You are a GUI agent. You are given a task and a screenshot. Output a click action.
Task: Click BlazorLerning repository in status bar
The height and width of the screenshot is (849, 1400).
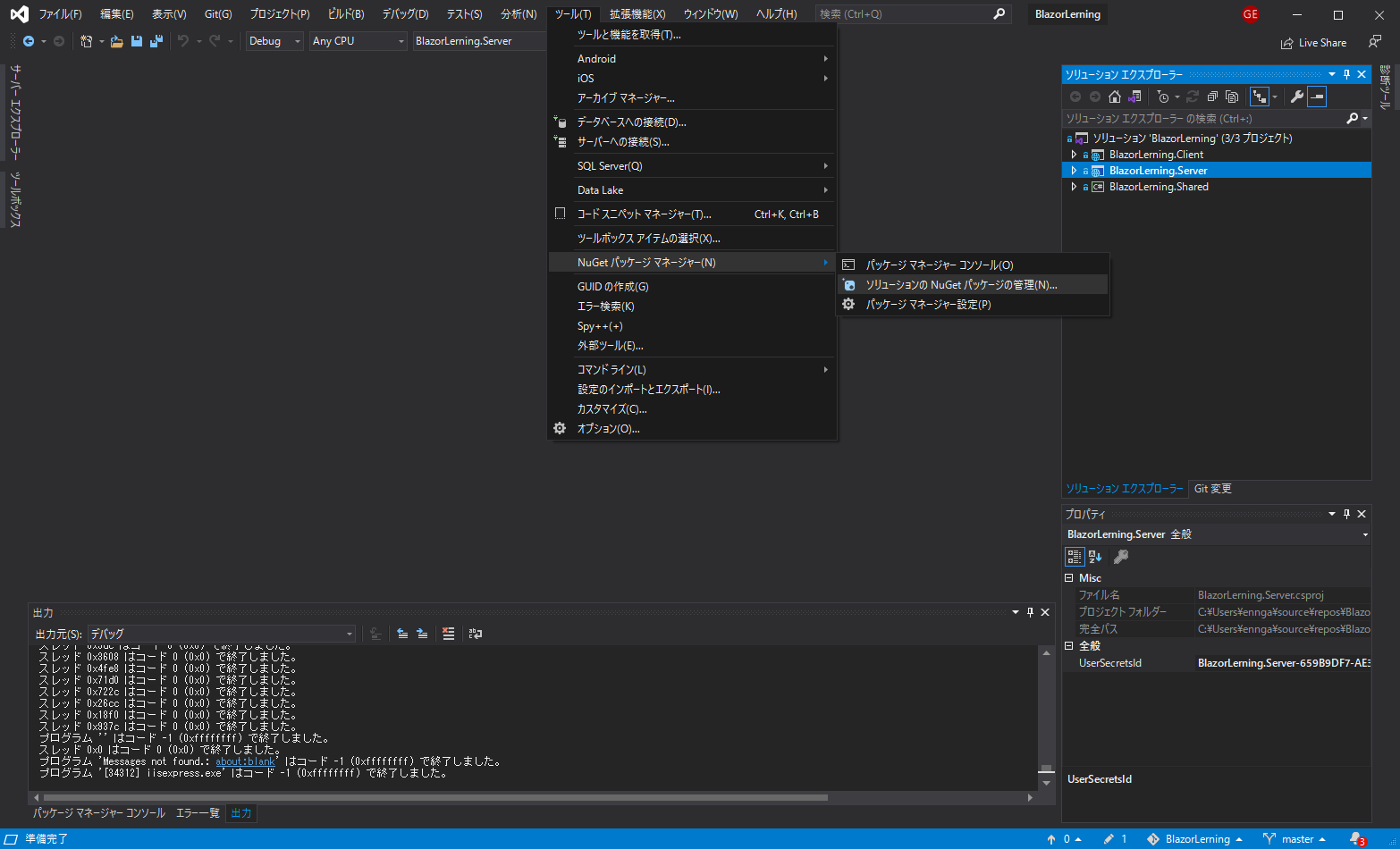(x=1194, y=839)
